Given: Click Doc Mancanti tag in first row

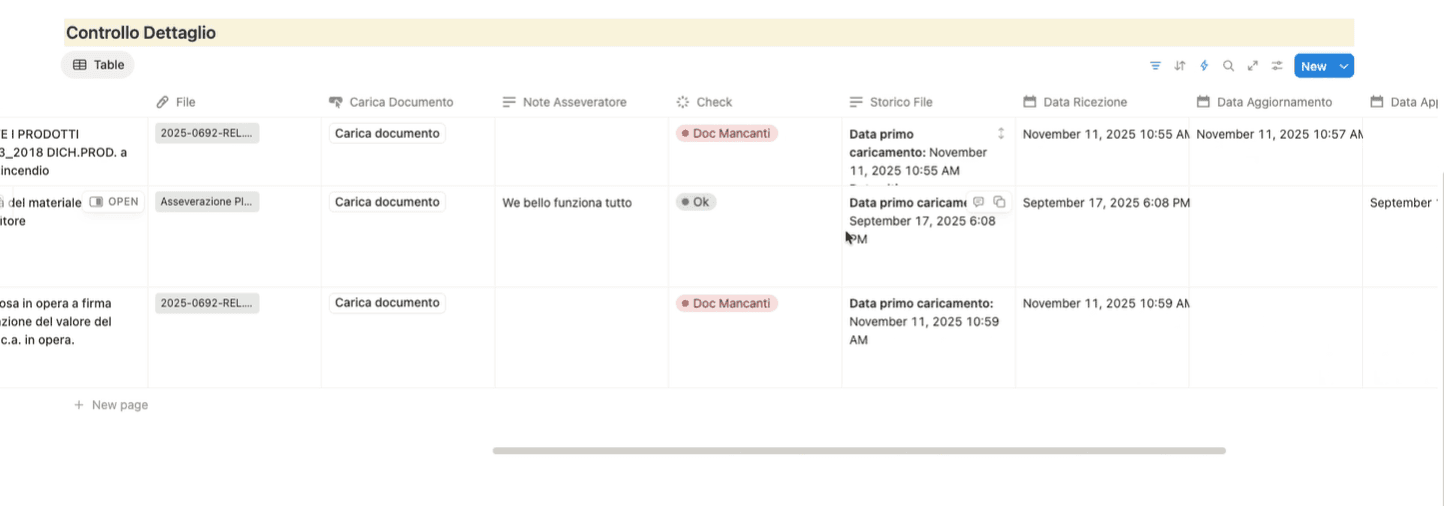Looking at the screenshot, I should tap(727, 133).
